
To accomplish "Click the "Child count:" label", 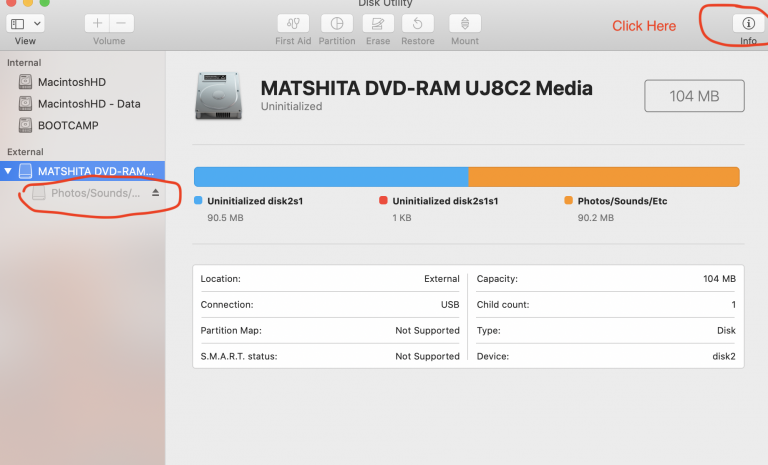I will [503, 304].
